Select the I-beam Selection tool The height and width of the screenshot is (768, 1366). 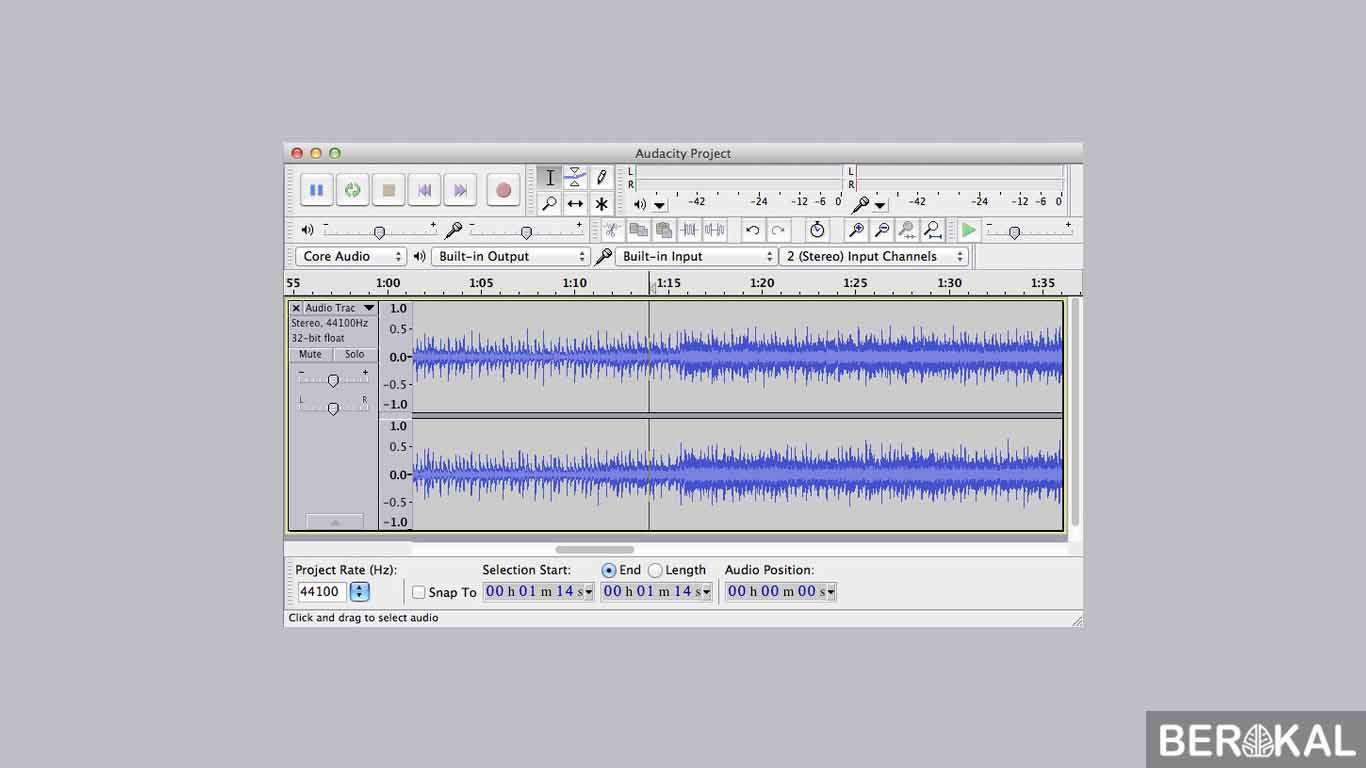[549, 178]
